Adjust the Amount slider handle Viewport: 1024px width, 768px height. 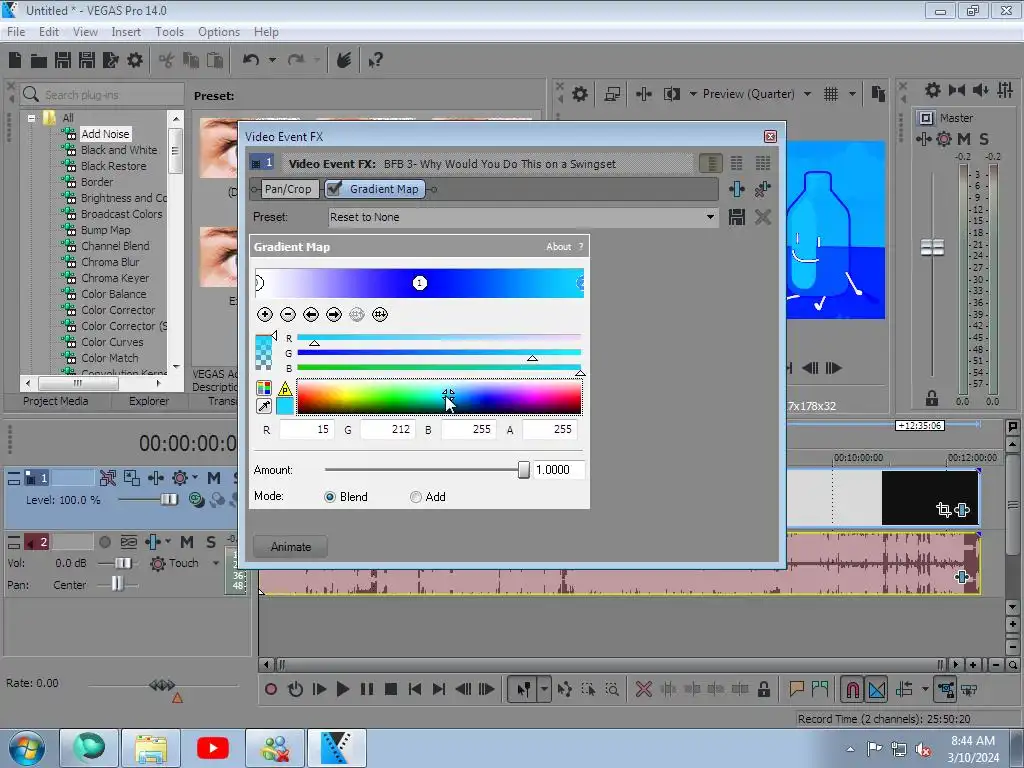point(524,470)
